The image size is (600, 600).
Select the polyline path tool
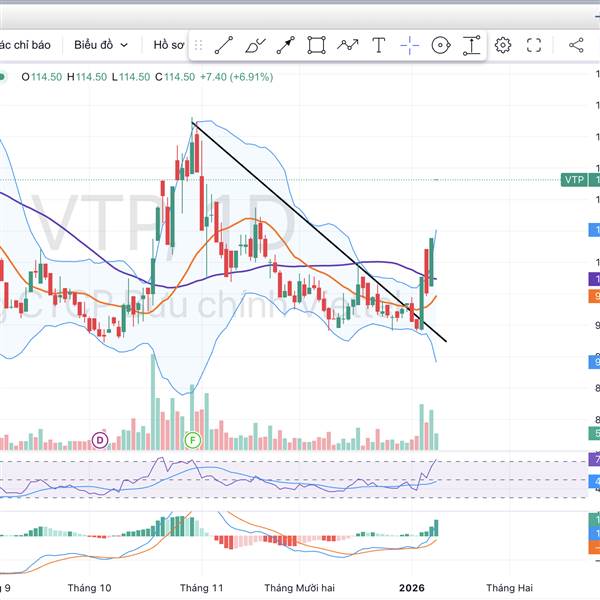pyautogui.click(x=348, y=45)
